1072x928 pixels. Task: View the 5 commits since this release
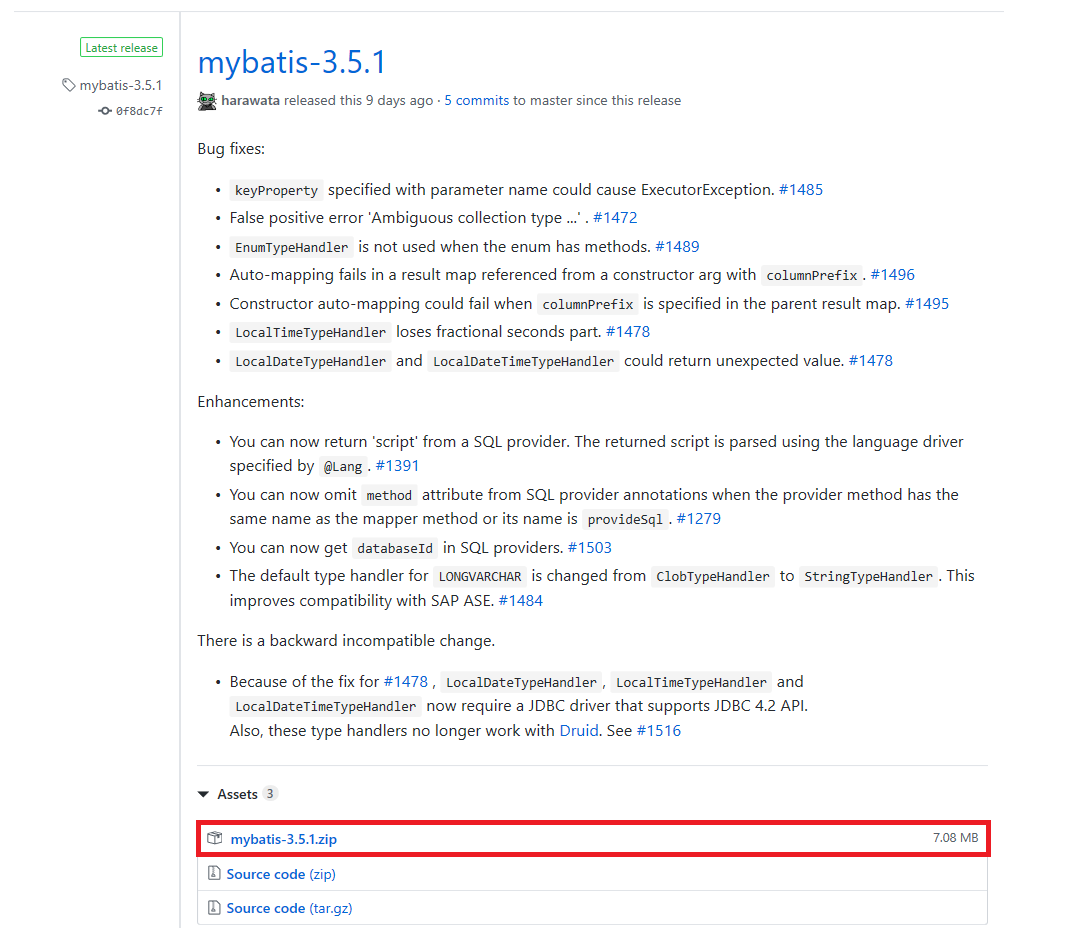click(477, 101)
